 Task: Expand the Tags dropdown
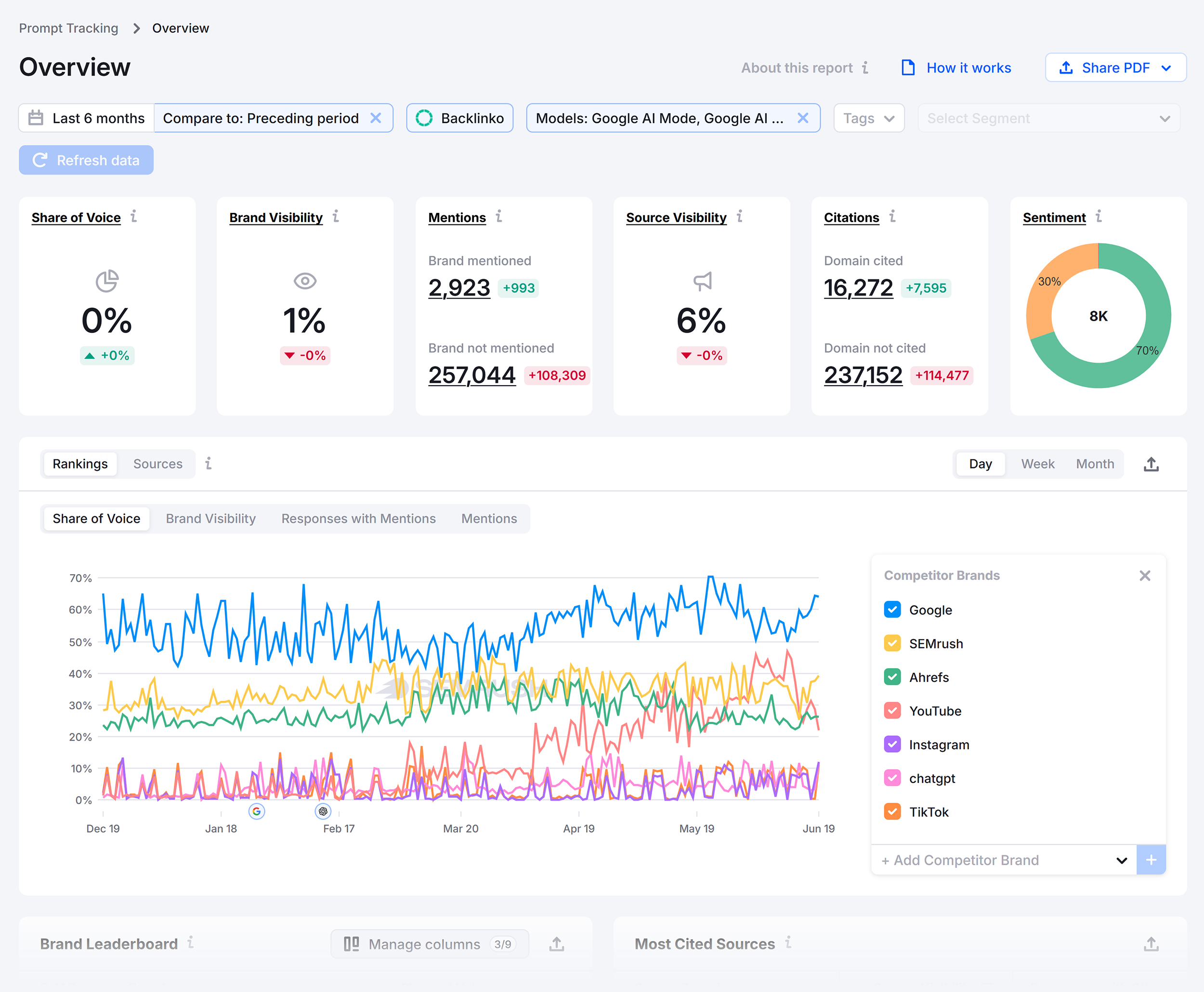pyautogui.click(x=869, y=117)
